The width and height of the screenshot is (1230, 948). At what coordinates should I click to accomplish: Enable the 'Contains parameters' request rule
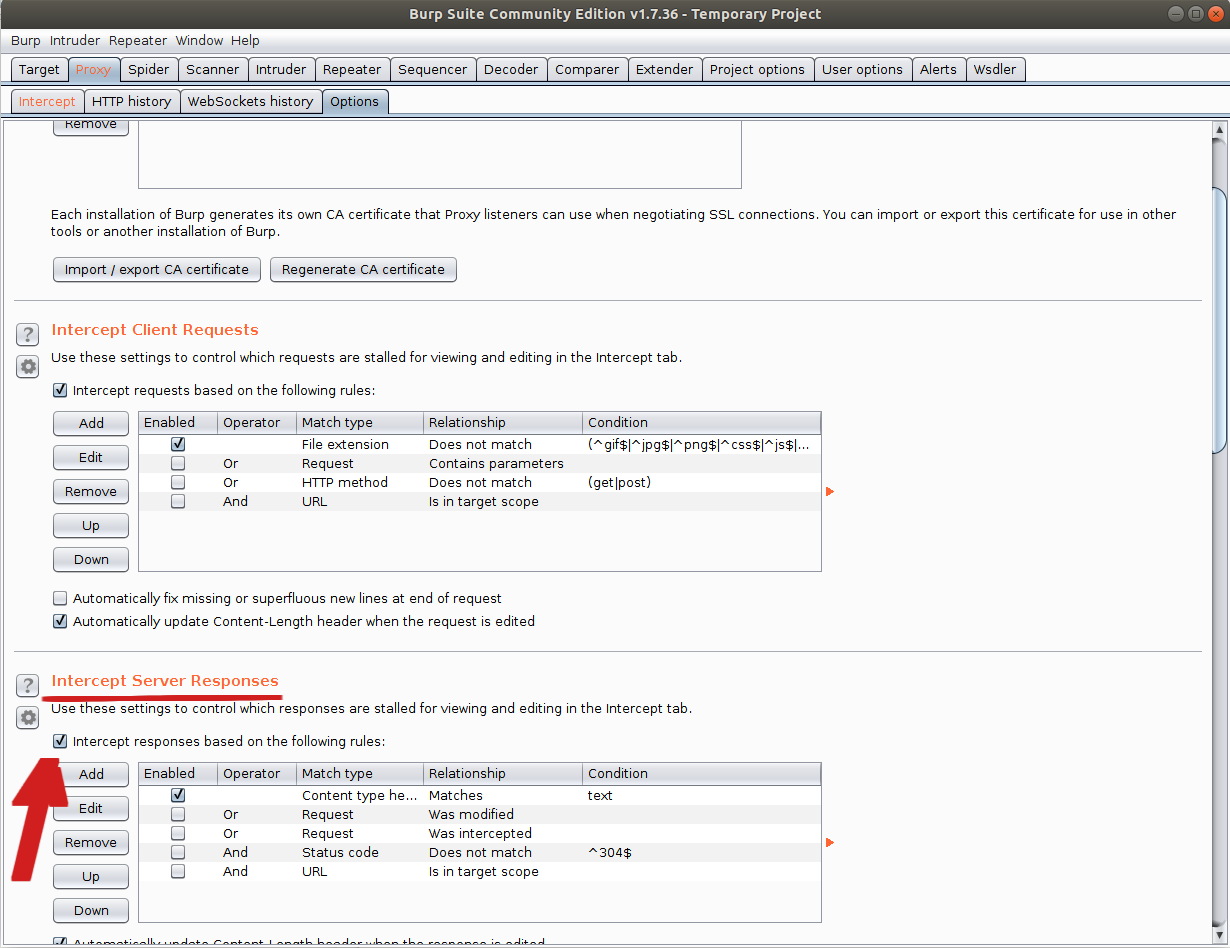coord(178,463)
